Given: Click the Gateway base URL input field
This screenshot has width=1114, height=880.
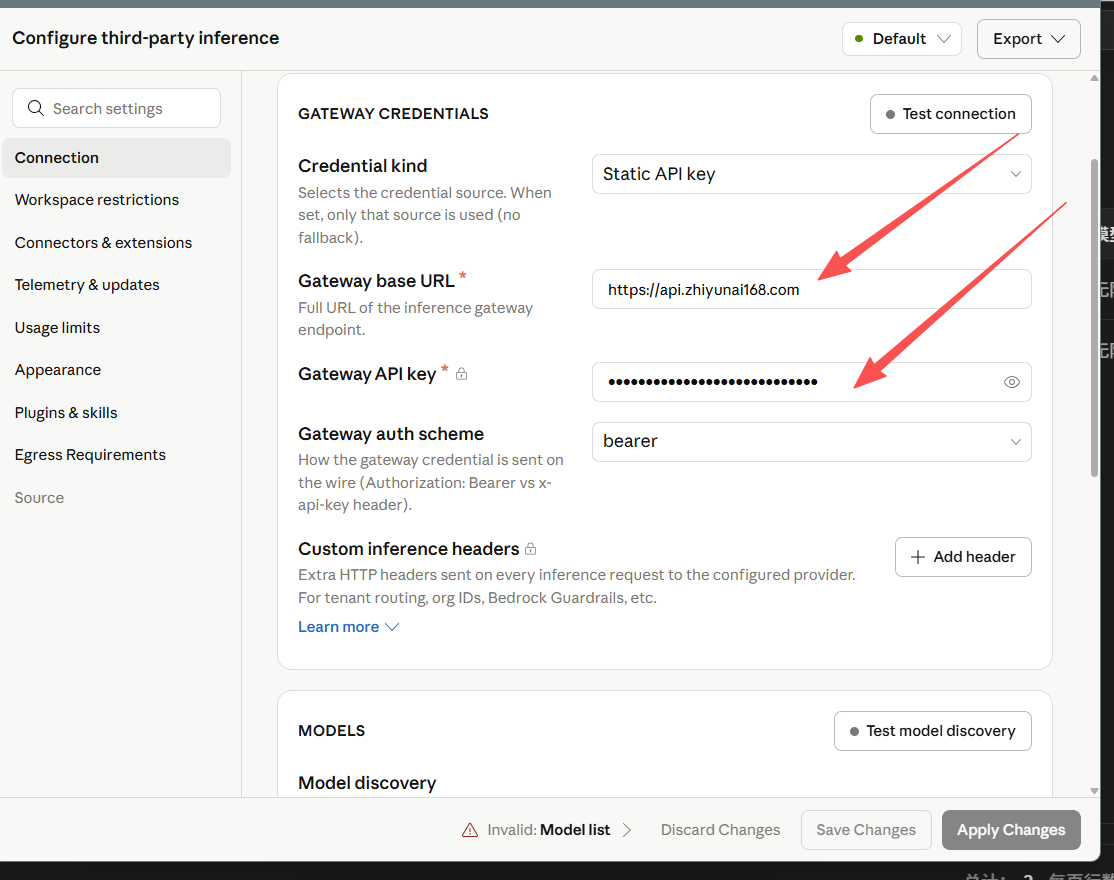Looking at the screenshot, I should pyautogui.click(x=811, y=289).
